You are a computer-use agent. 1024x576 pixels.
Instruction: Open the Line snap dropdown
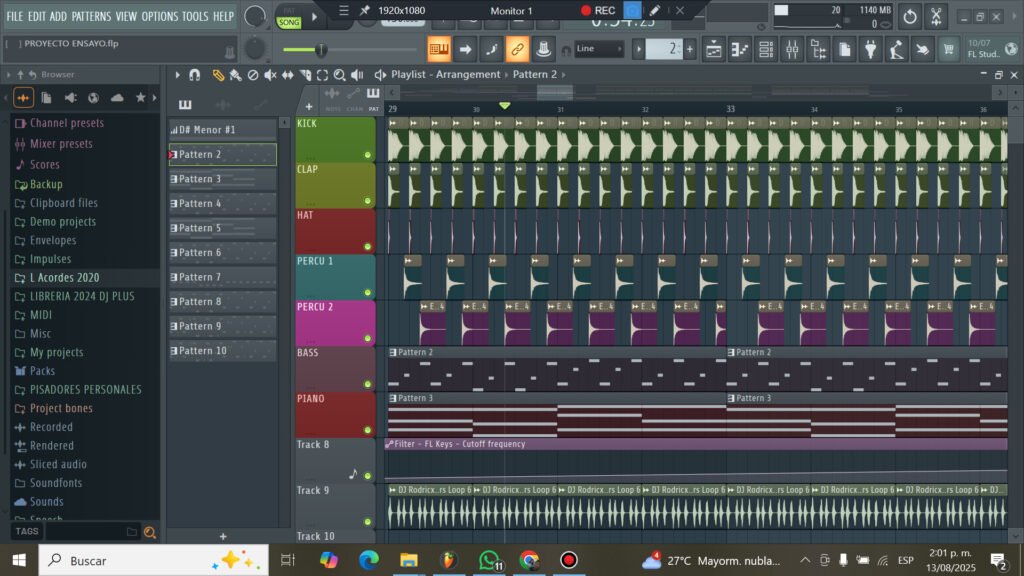pos(599,49)
